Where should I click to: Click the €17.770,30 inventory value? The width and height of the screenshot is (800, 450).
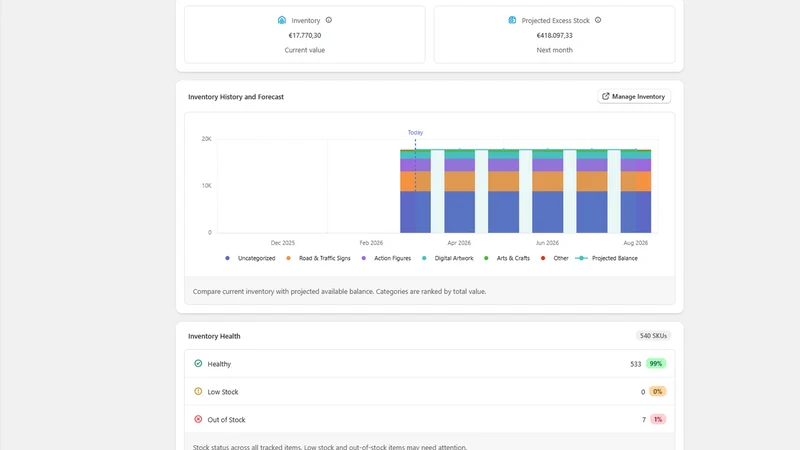305,35
